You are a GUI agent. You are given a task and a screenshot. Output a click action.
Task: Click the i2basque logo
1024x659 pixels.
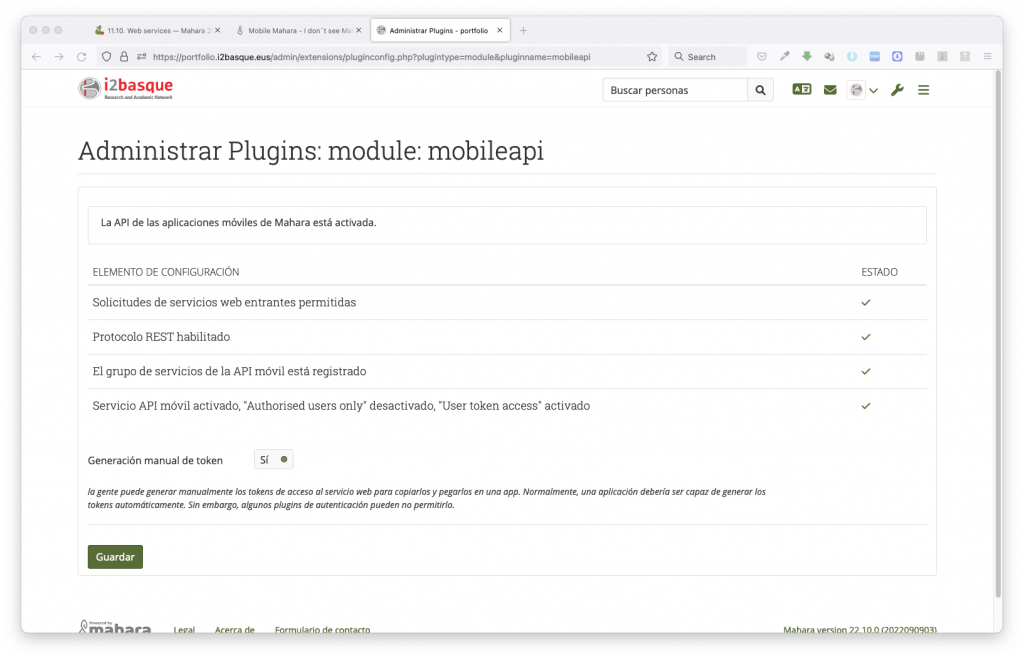click(x=126, y=89)
